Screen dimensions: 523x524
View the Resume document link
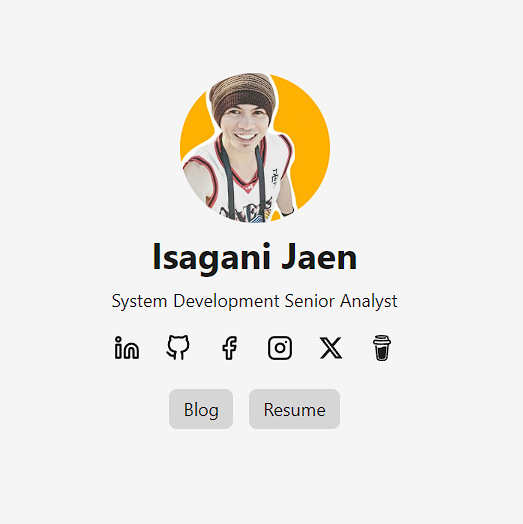(x=294, y=409)
